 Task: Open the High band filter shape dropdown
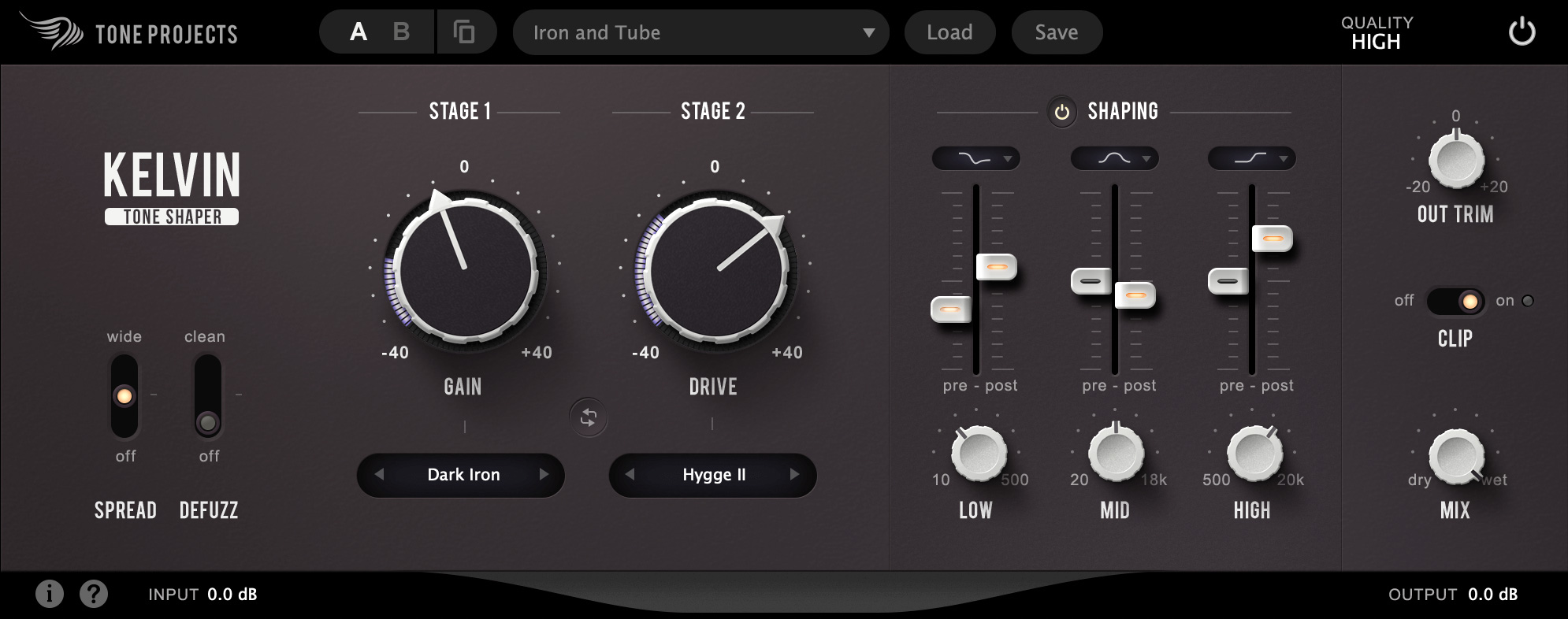pyautogui.click(x=1251, y=158)
